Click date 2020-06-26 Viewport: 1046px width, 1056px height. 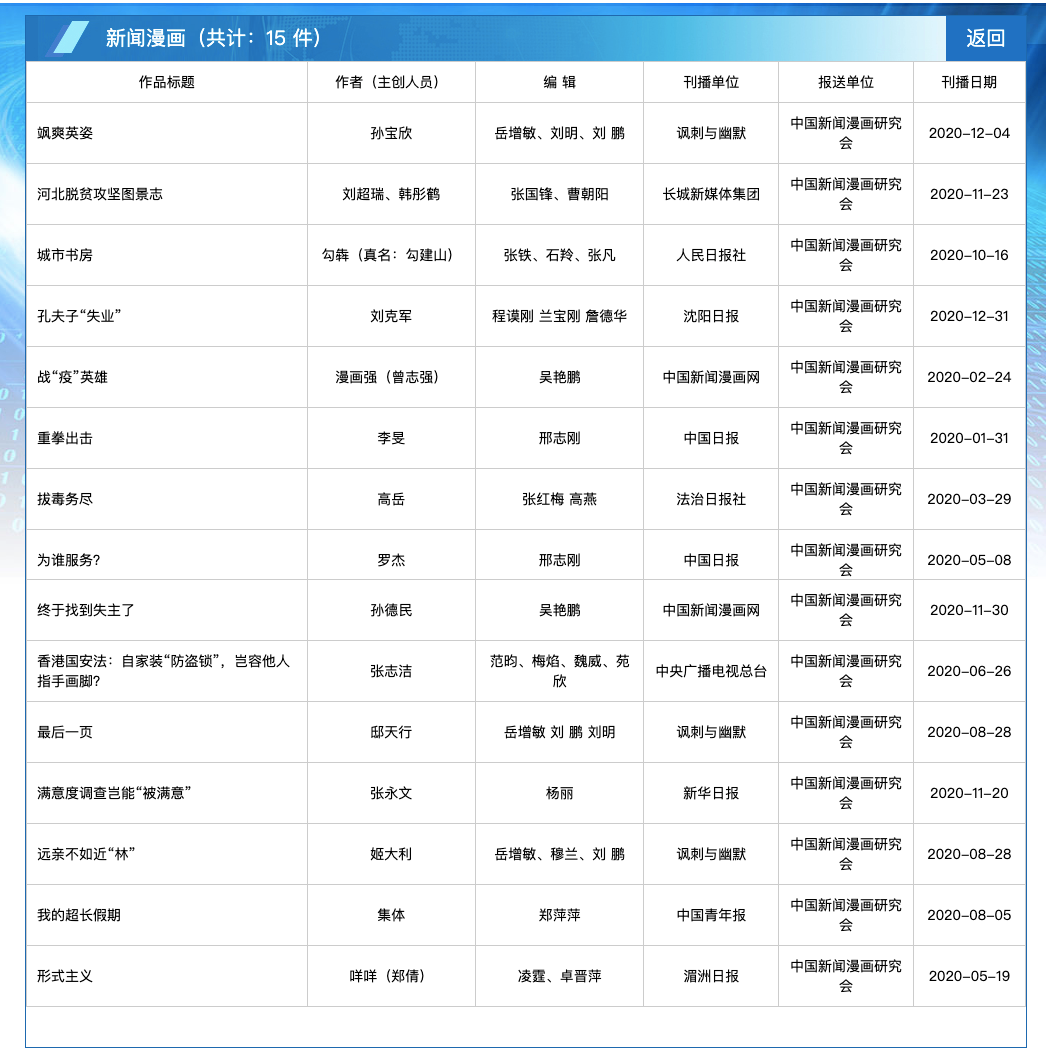(969, 671)
